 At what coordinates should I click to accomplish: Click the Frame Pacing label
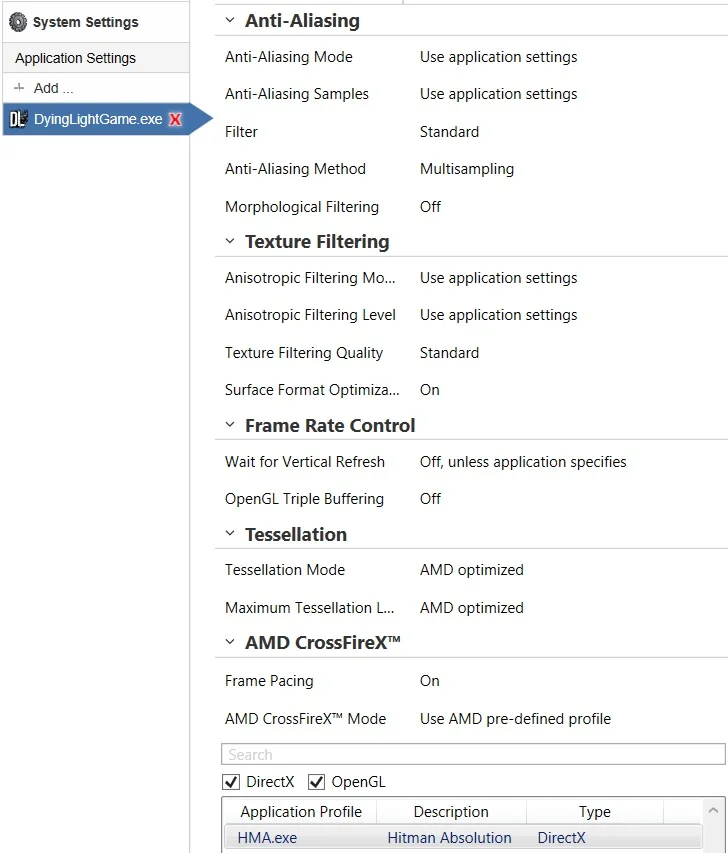269,681
